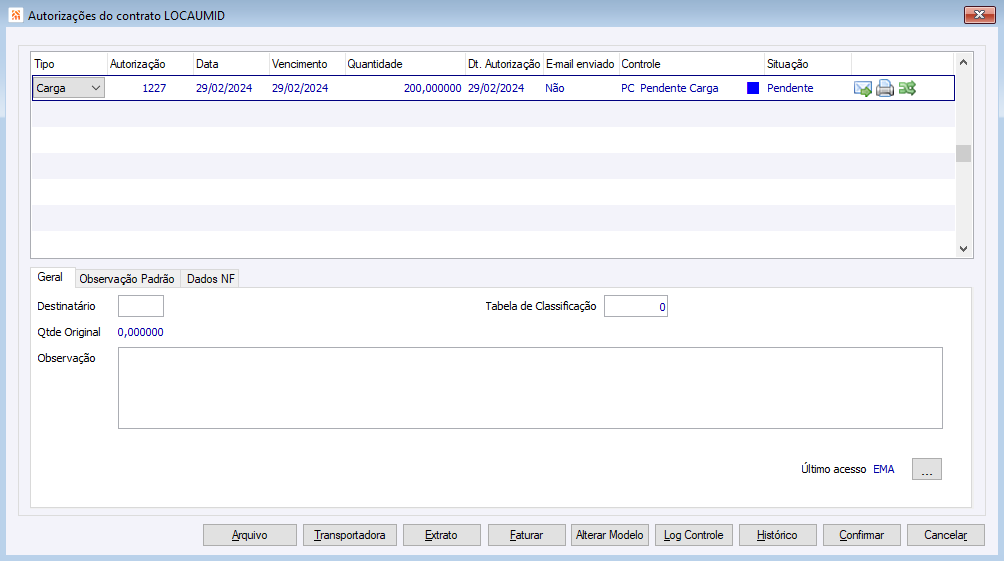This screenshot has width=1004, height=561.
Task: Click the Último acesso value EMA
Action: click(884, 469)
